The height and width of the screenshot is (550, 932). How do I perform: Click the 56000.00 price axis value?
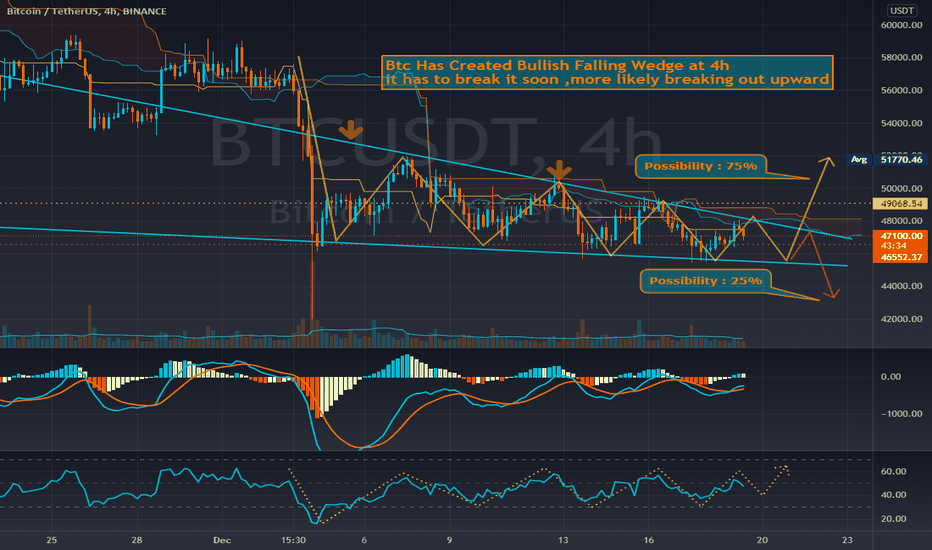[x=901, y=90]
